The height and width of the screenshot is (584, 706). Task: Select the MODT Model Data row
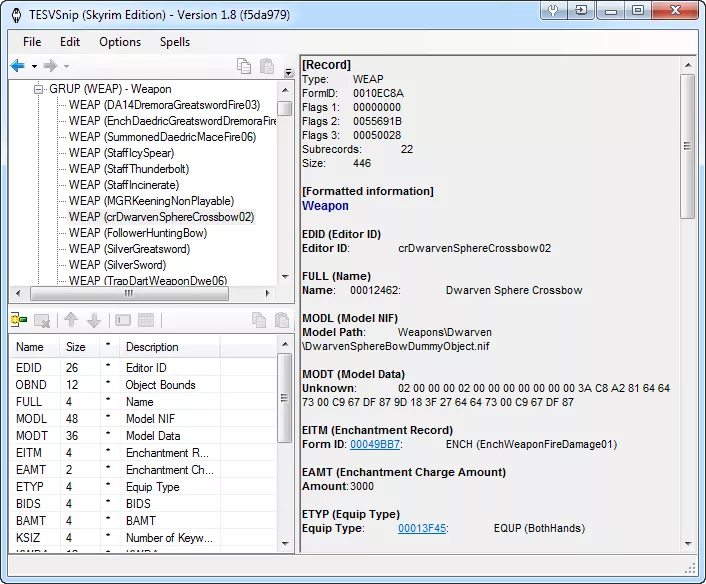143,436
